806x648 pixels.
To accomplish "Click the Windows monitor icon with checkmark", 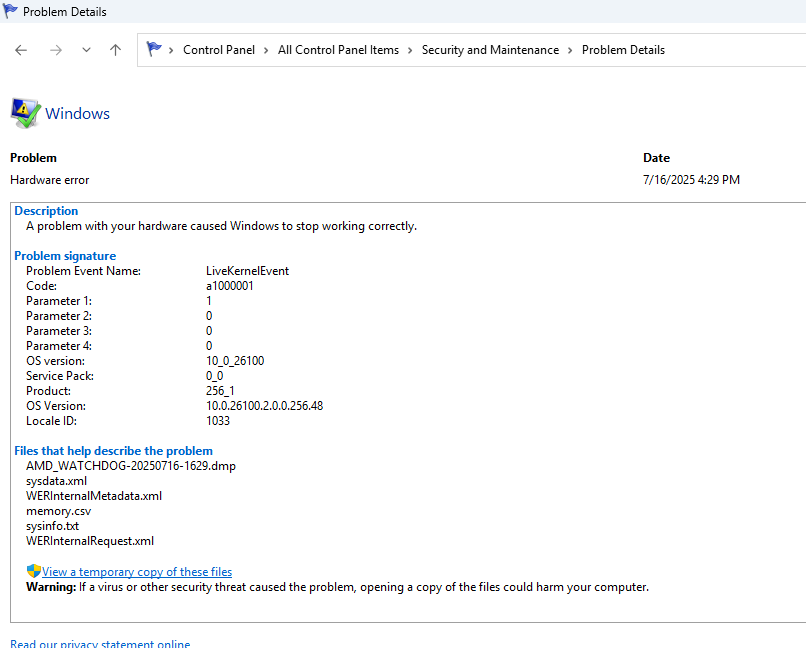I will click(x=25, y=113).
